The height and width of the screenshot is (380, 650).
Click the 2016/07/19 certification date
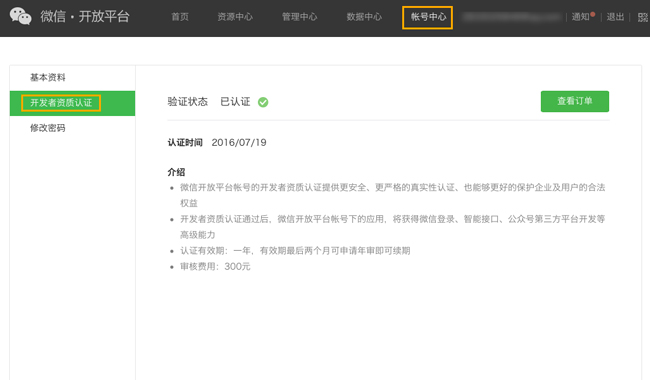[x=239, y=143]
